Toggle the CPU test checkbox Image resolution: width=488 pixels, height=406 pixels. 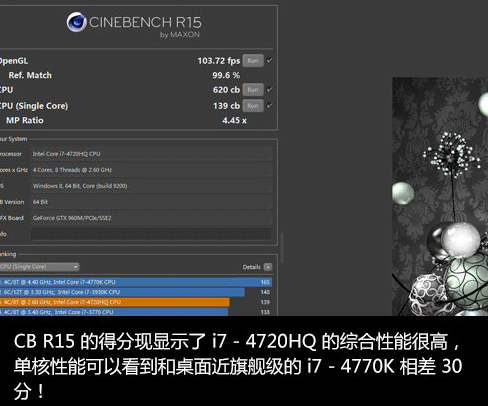click(270, 90)
